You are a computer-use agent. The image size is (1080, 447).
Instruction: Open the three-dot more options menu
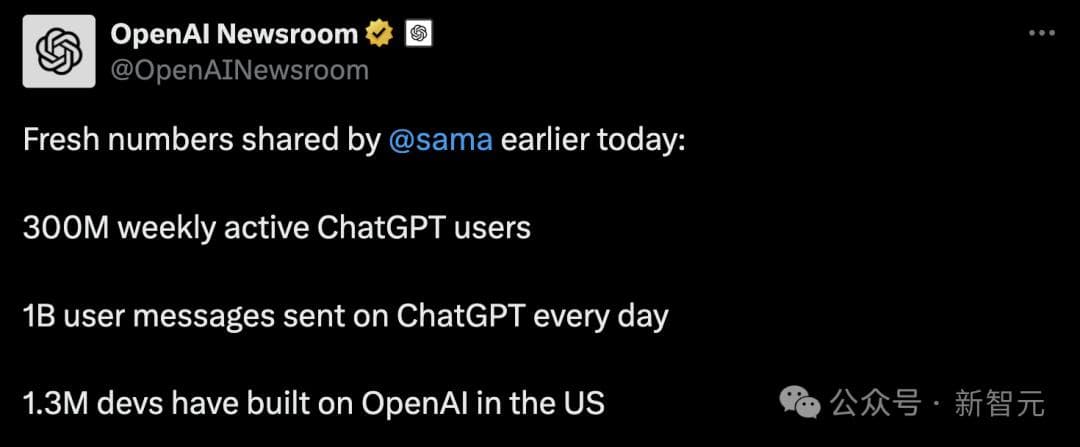point(1042,34)
